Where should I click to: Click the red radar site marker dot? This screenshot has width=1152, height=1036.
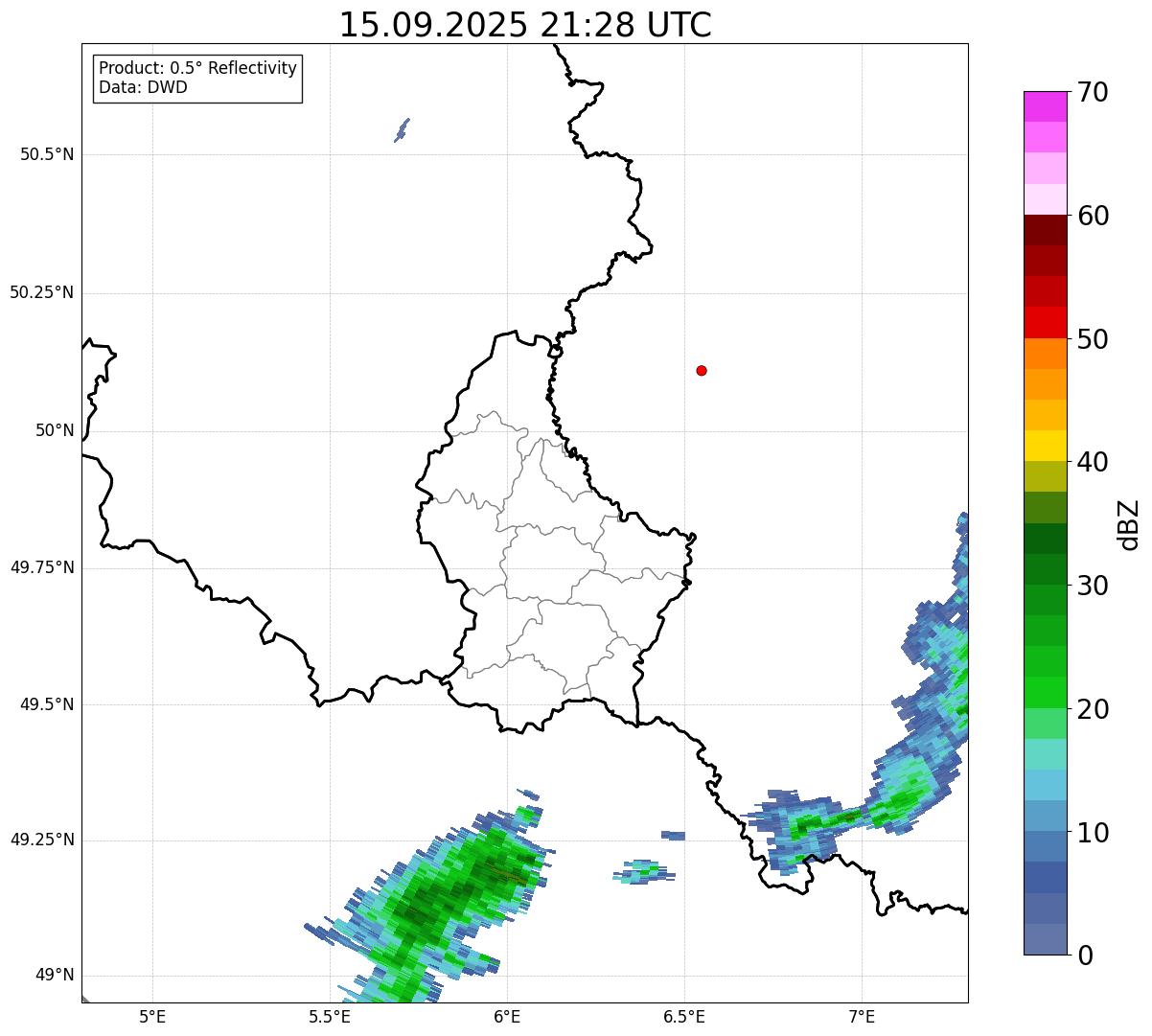[x=702, y=370]
